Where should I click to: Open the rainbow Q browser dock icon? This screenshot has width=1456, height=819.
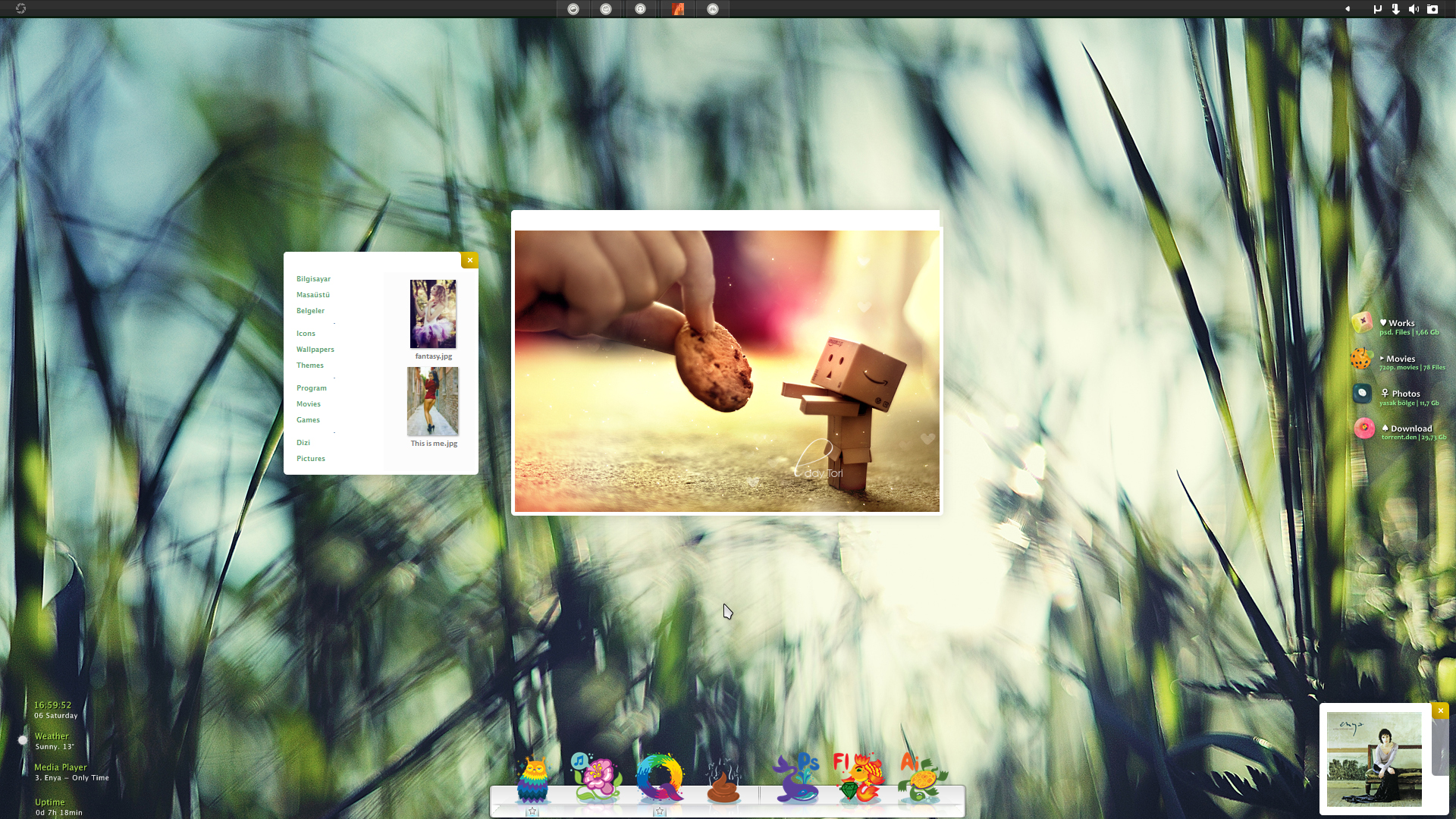click(660, 777)
